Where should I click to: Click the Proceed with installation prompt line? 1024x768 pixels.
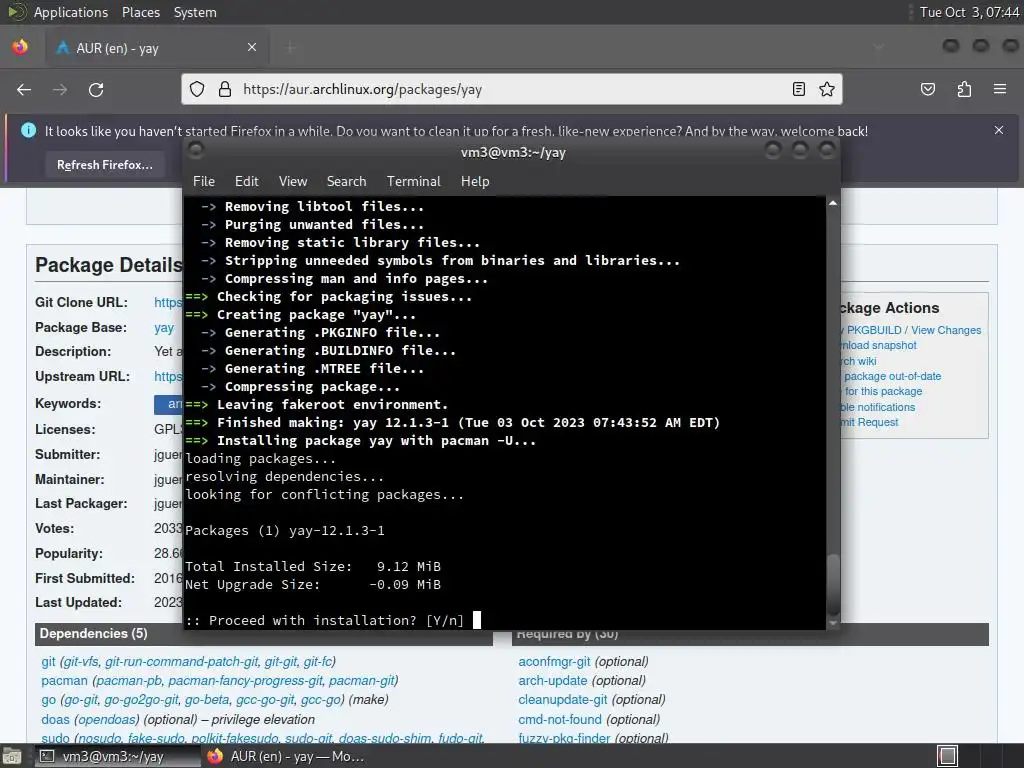325,620
